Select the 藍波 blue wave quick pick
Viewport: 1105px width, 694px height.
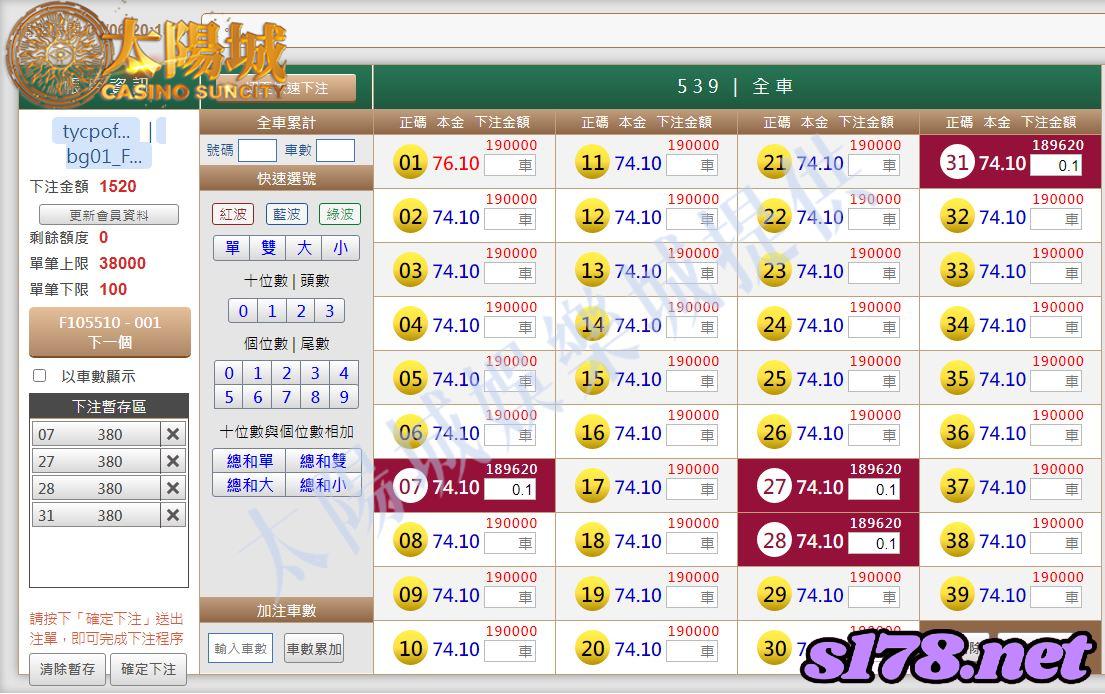pyautogui.click(x=286, y=214)
